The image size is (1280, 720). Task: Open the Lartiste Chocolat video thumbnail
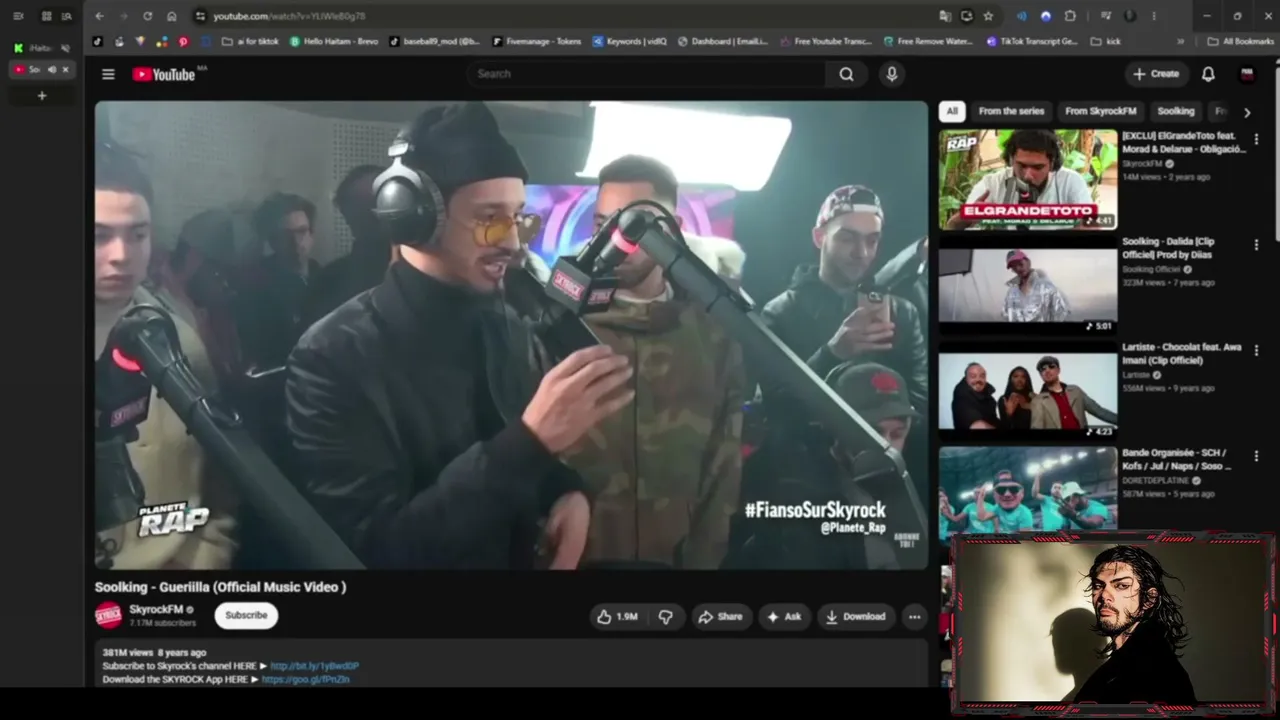1028,391
